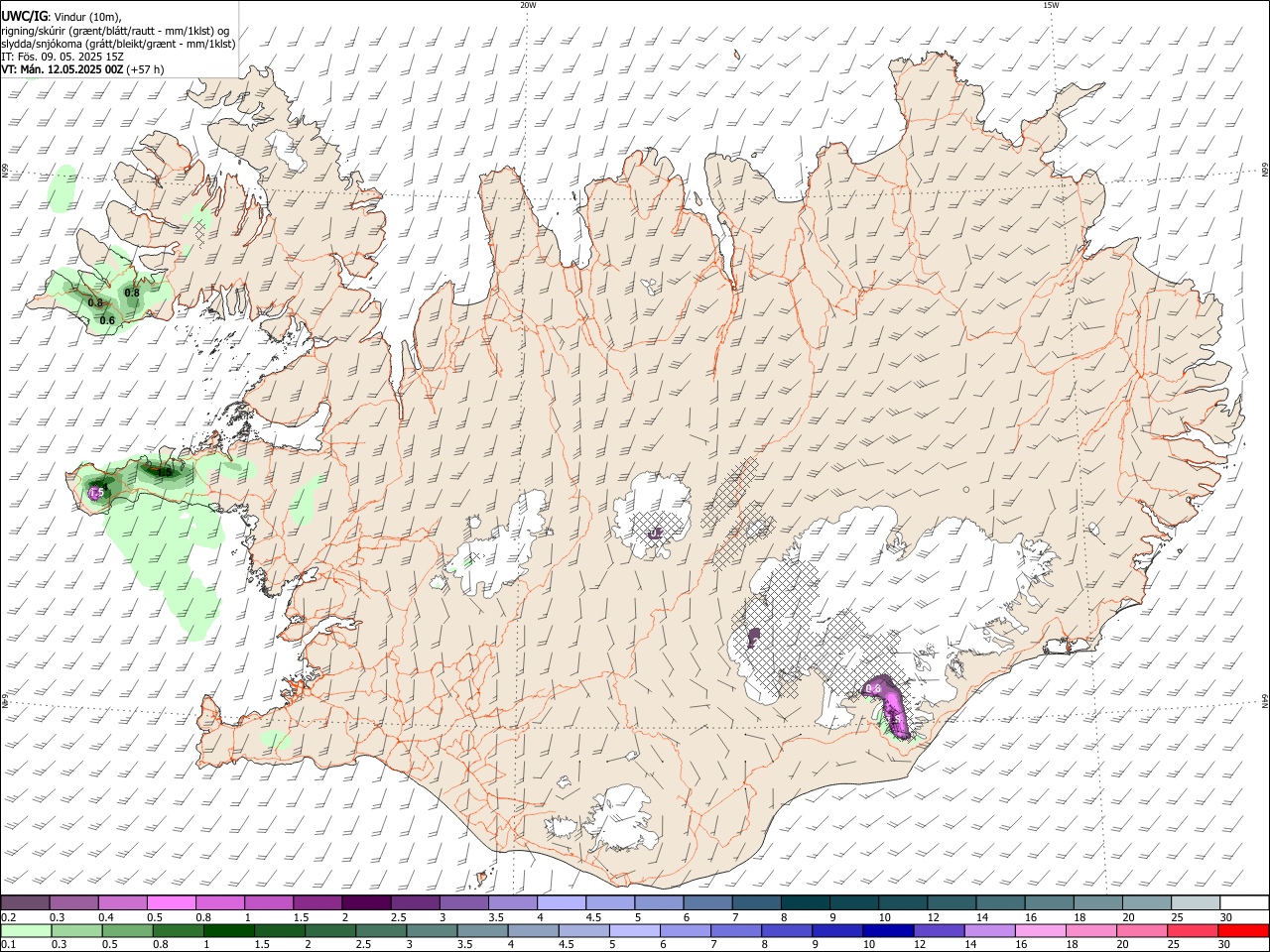This screenshot has height=952, width=1270.
Task: Click the 'slydda/snjókoma' legend description line
Action: [x=118, y=44]
